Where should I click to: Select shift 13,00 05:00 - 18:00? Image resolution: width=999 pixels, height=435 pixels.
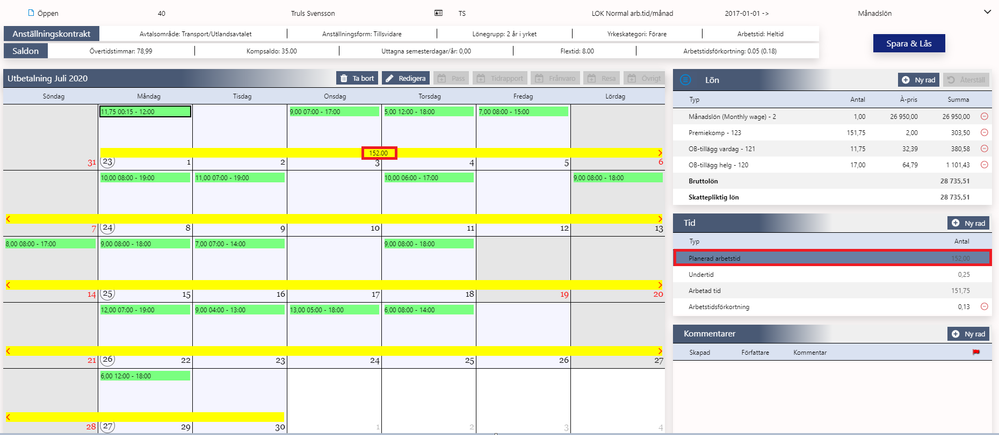pos(334,310)
